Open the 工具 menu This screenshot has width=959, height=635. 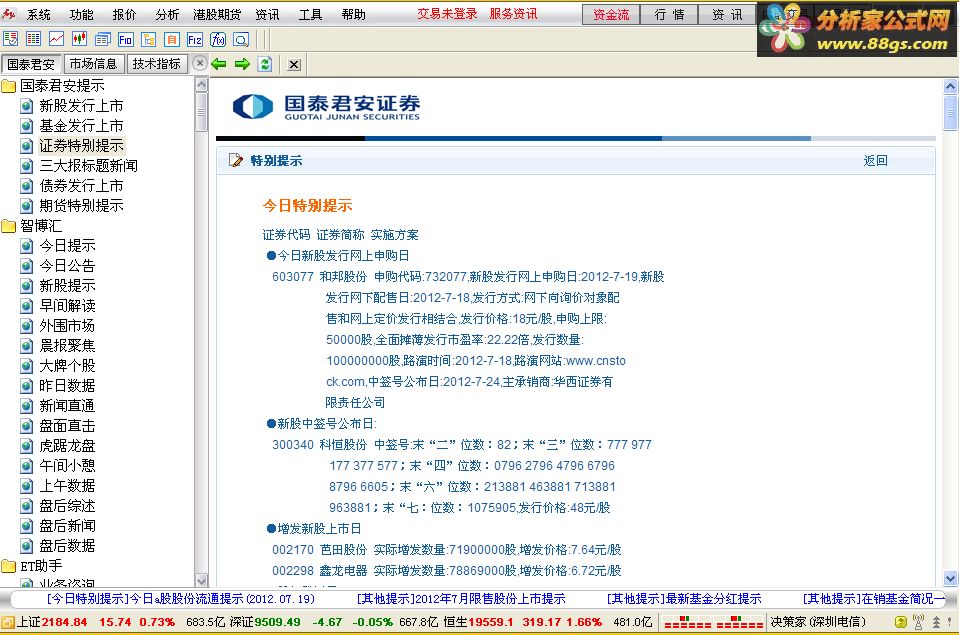310,14
